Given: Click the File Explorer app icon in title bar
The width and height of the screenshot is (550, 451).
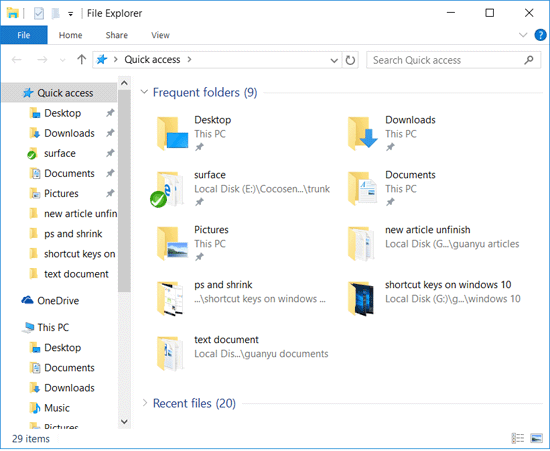Looking at the screenshot, I should [13, 14].
